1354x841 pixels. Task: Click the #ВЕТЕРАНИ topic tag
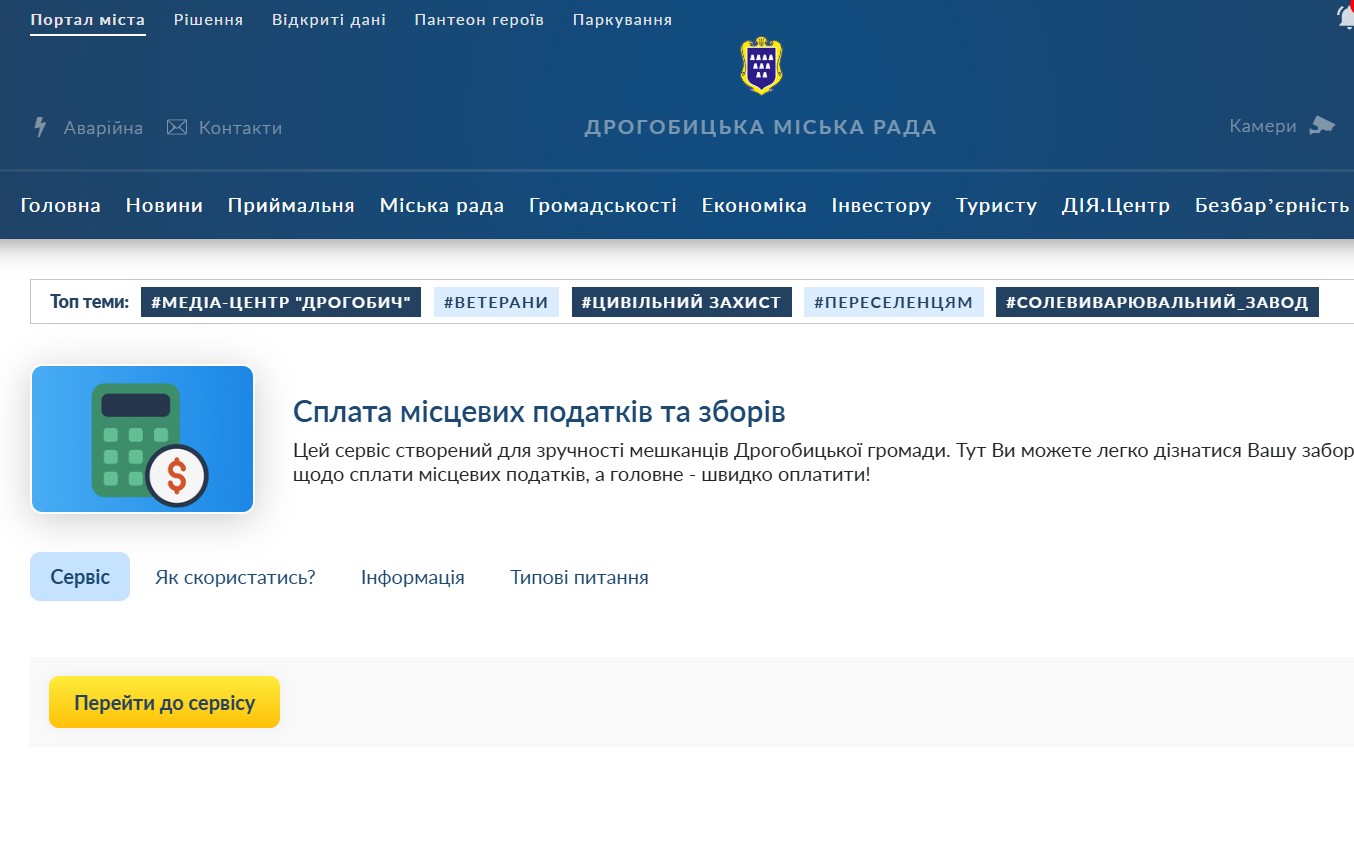(x=496, y=302)
